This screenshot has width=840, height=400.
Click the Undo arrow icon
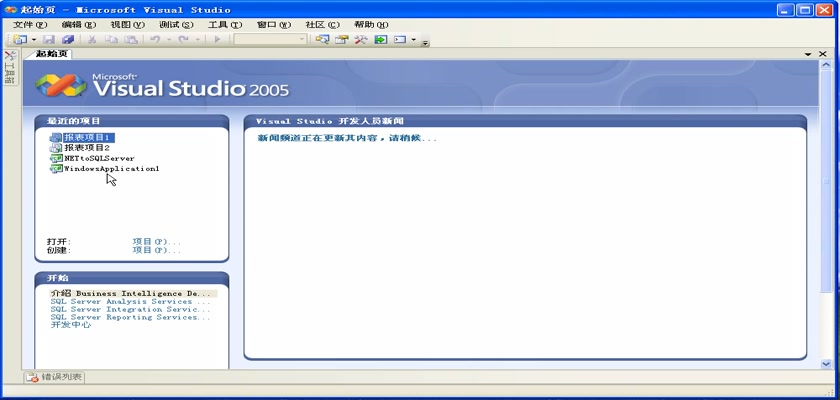155,40
